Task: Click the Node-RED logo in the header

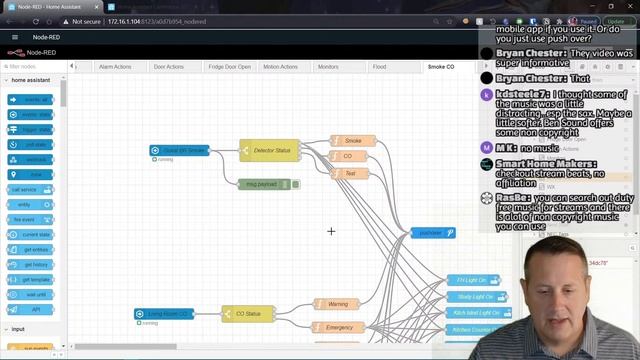Action: [16, 53]
